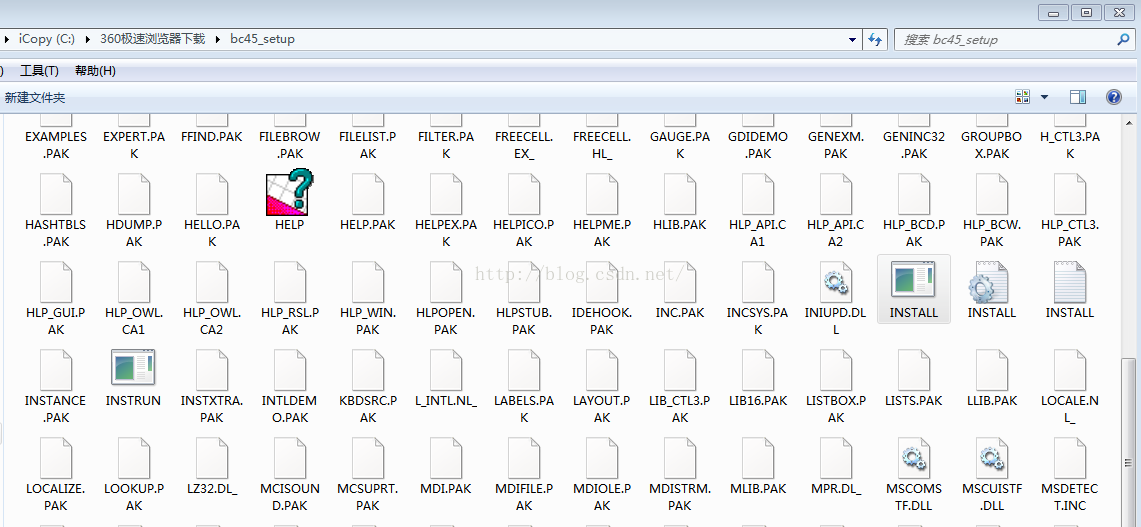Click the GROUPBOX.PAK file name

(x=991, y=145)
